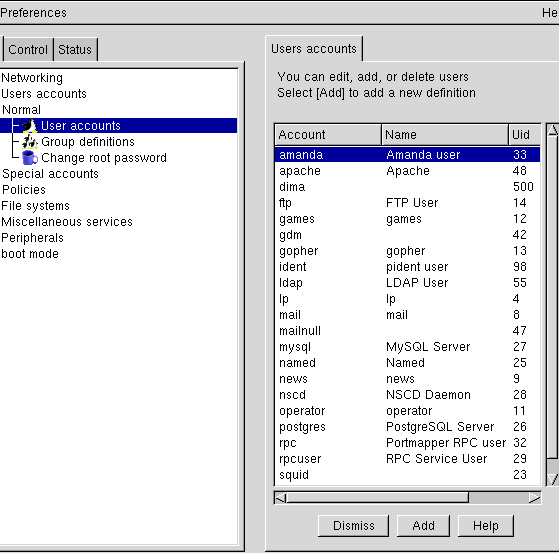Switch to the Control tab
This screenshot has width=559, height=553.
click(x=28, y=50)
